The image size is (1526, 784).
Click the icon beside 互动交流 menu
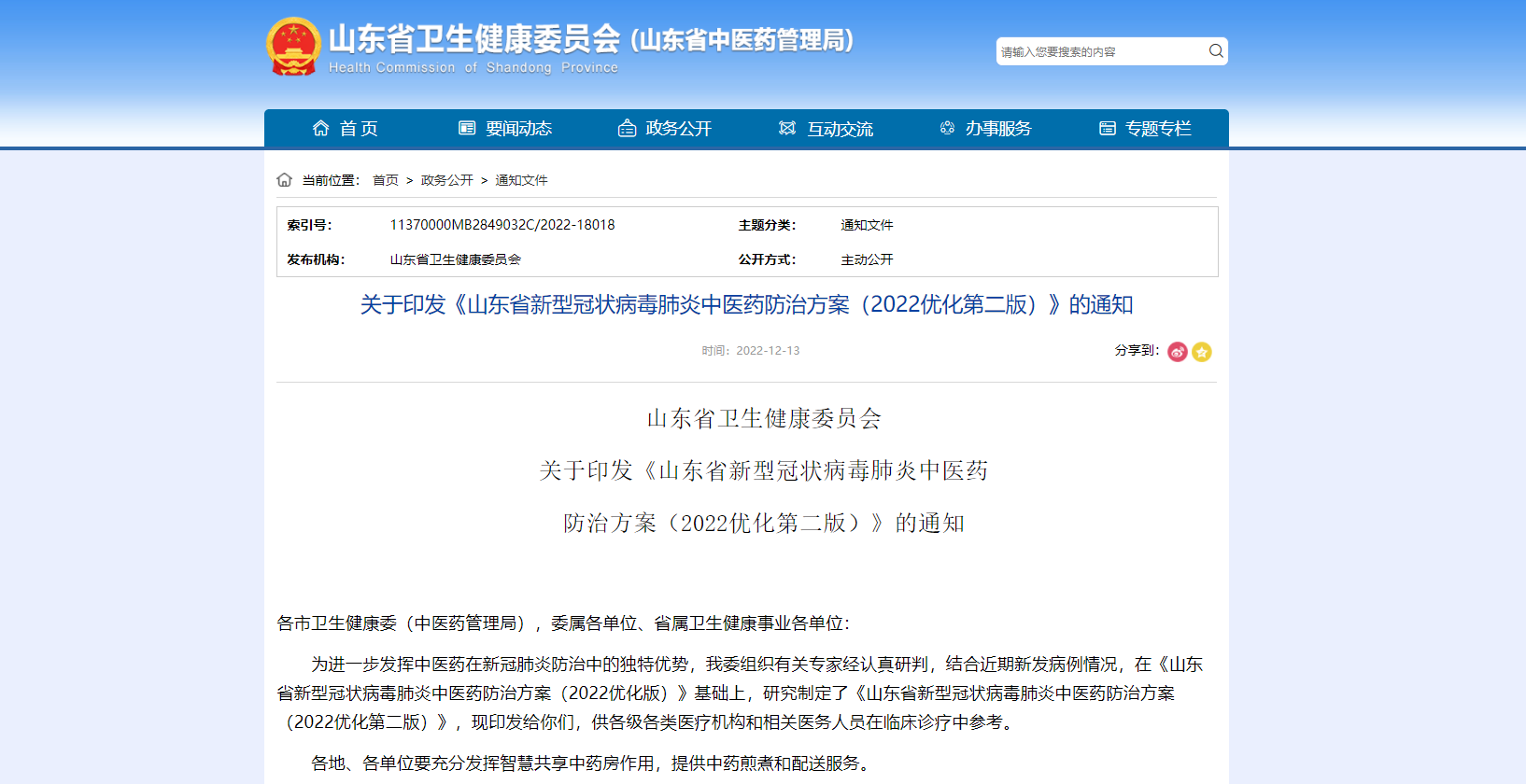[787, 128]
